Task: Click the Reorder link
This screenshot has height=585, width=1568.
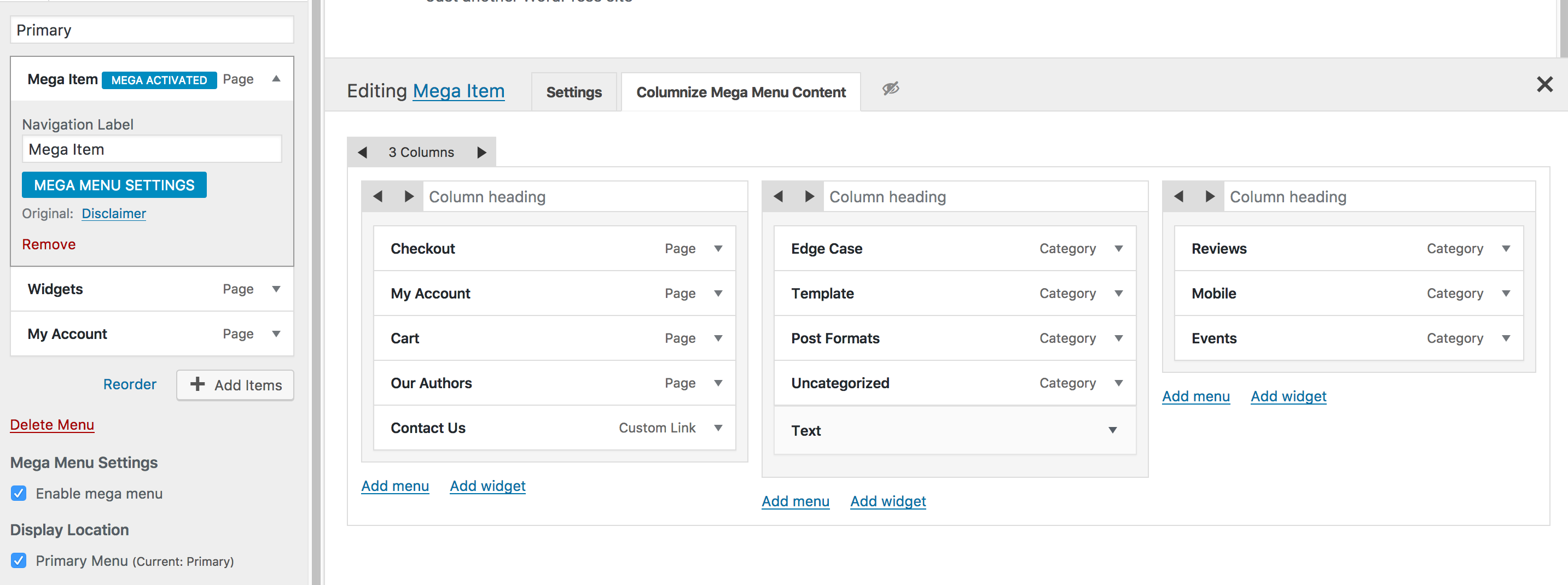Action: 130,384
